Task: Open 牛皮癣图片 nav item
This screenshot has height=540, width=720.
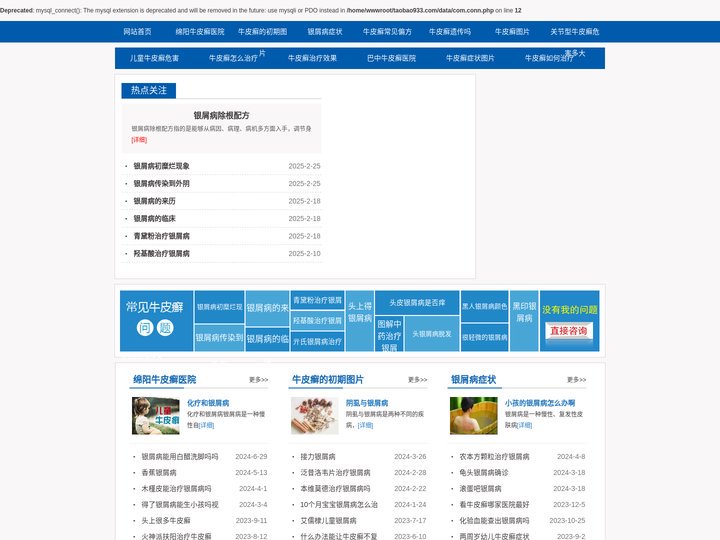Action: [x=512, y=32]
